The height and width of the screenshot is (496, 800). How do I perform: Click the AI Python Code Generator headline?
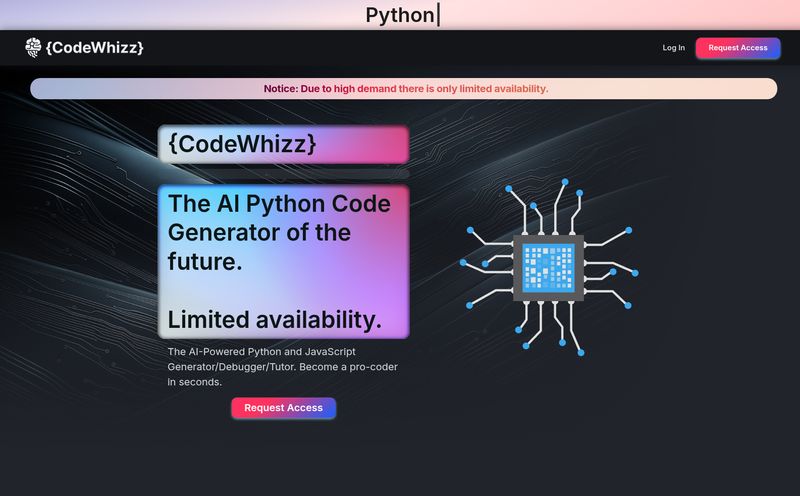[x=279, y=232]
